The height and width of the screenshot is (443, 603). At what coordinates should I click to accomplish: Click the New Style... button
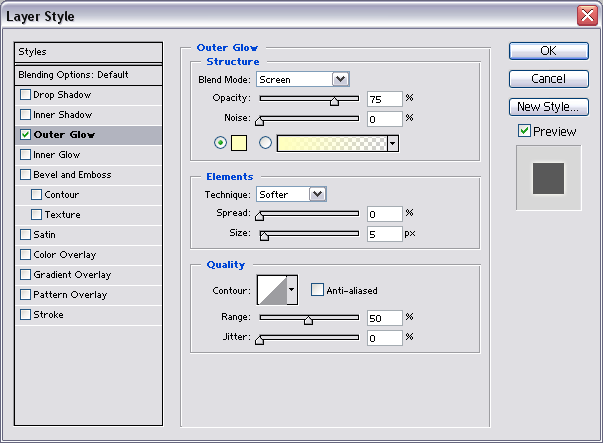pyautogui.click(x=549, y=107)
